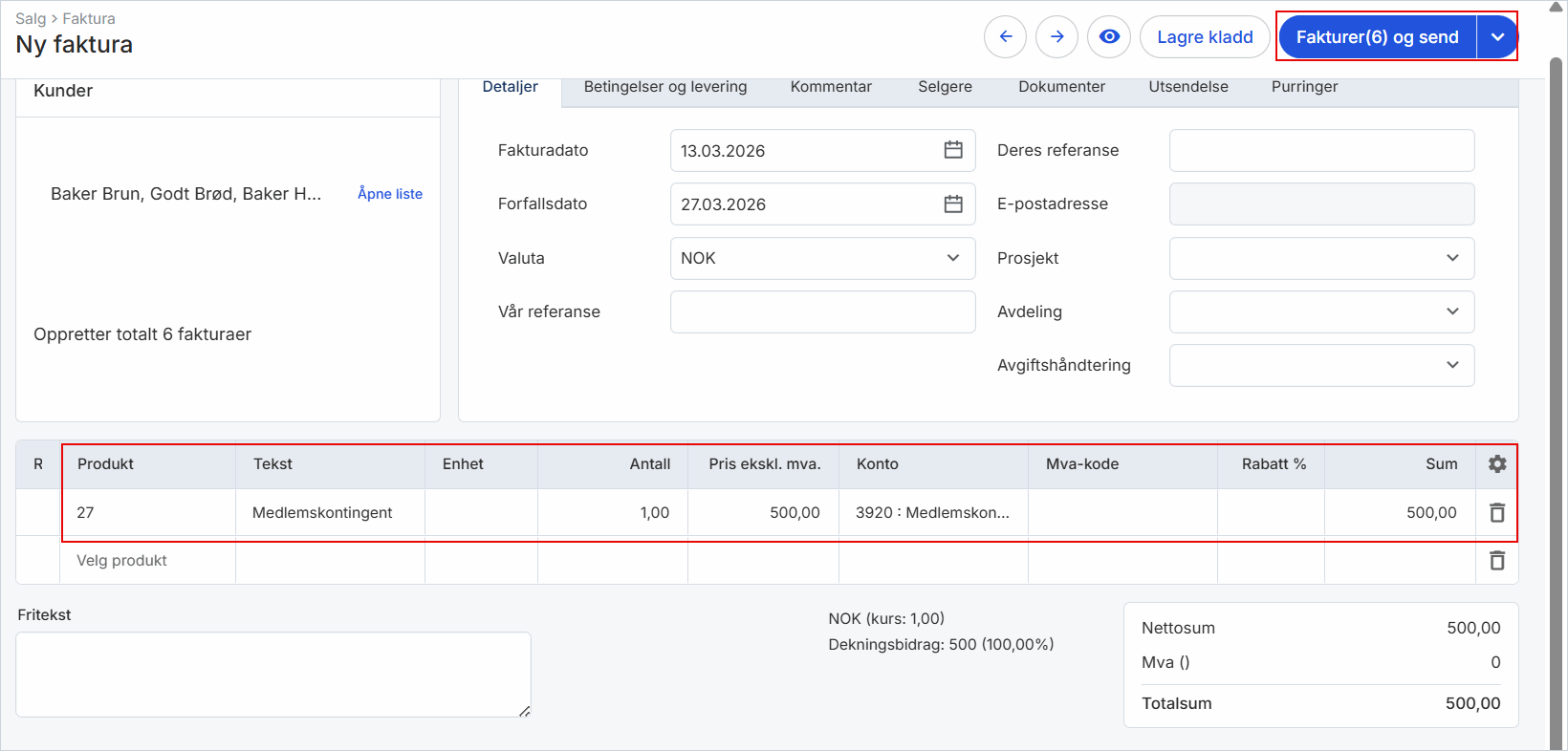
Task: Delete the empty Velg produkt row
Action: point(1496,561)
